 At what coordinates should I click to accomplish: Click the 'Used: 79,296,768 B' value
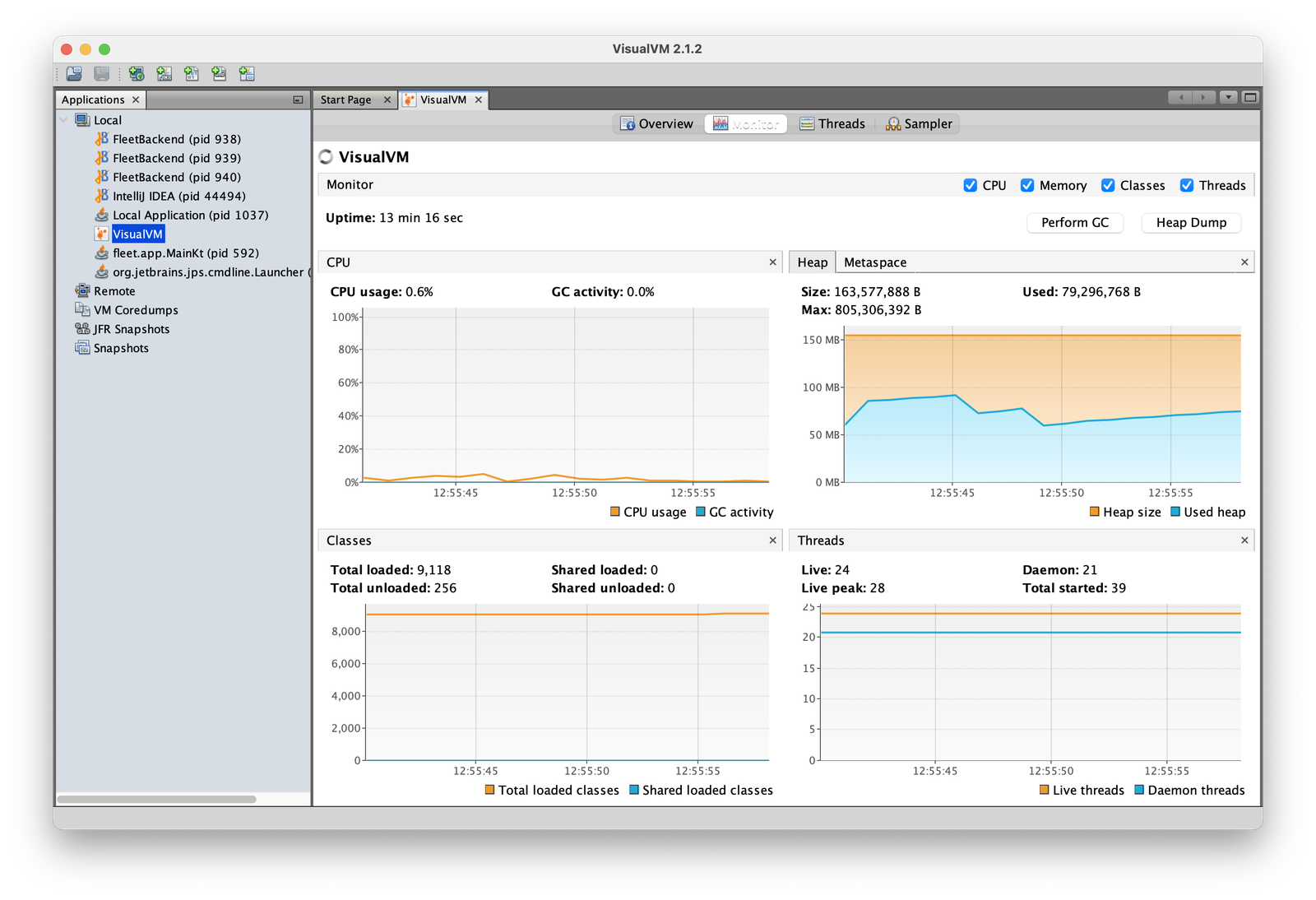(1082, 292)
